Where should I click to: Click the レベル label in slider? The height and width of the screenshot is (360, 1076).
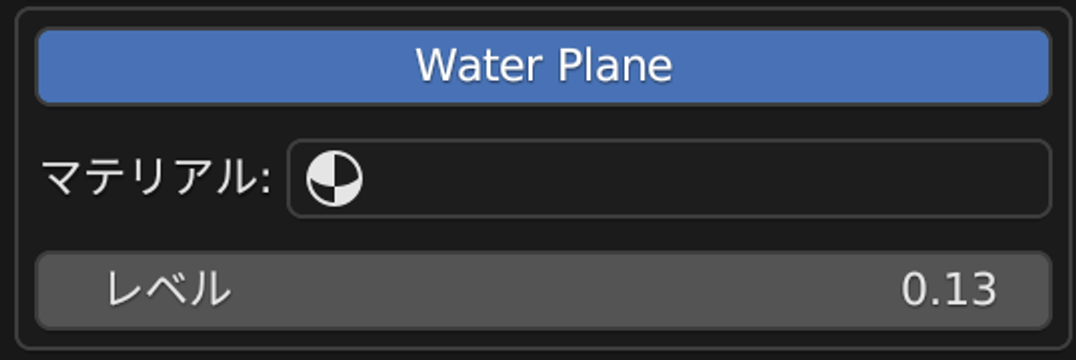(x=168, y=289)
